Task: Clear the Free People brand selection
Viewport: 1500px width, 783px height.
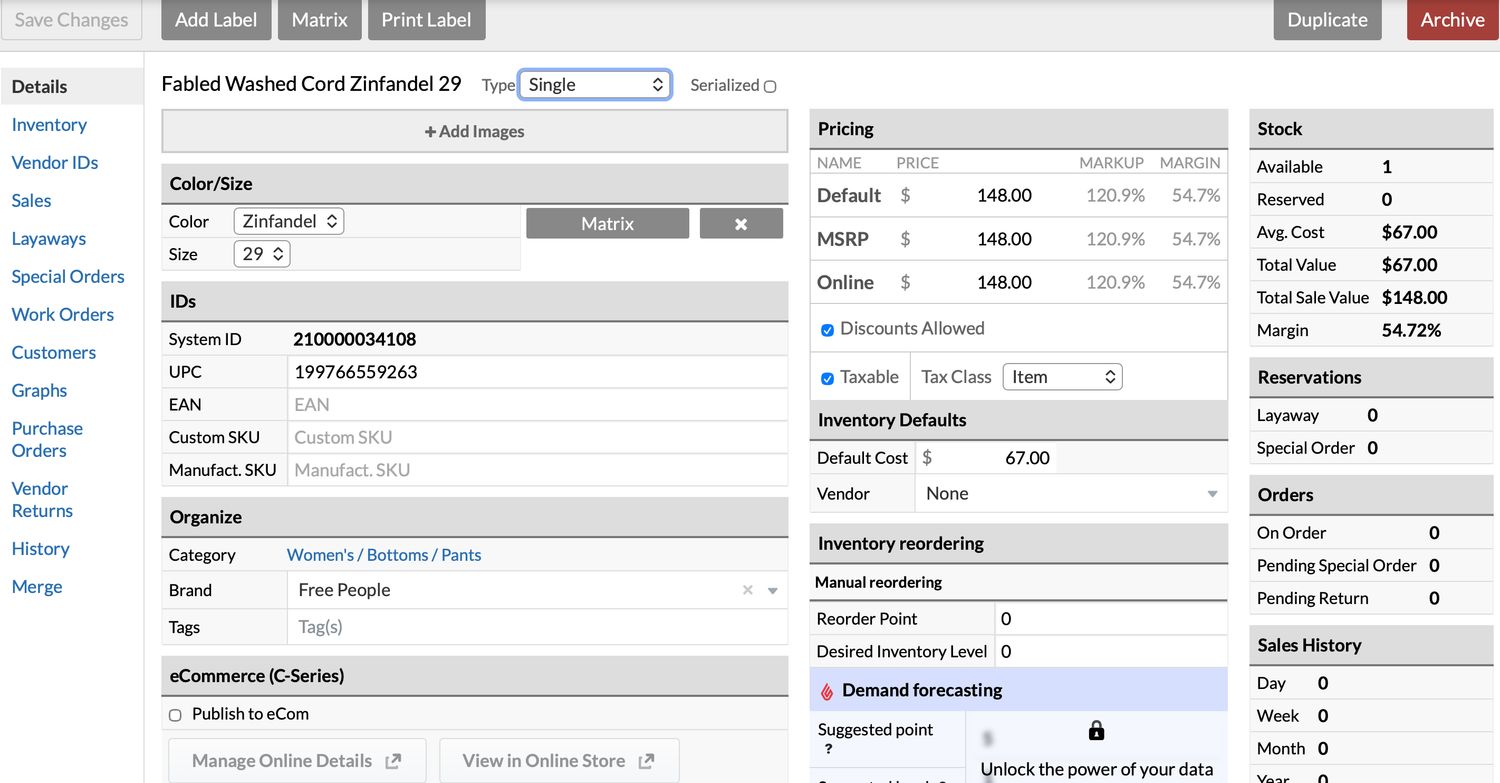Action: (x=747, y=590)
